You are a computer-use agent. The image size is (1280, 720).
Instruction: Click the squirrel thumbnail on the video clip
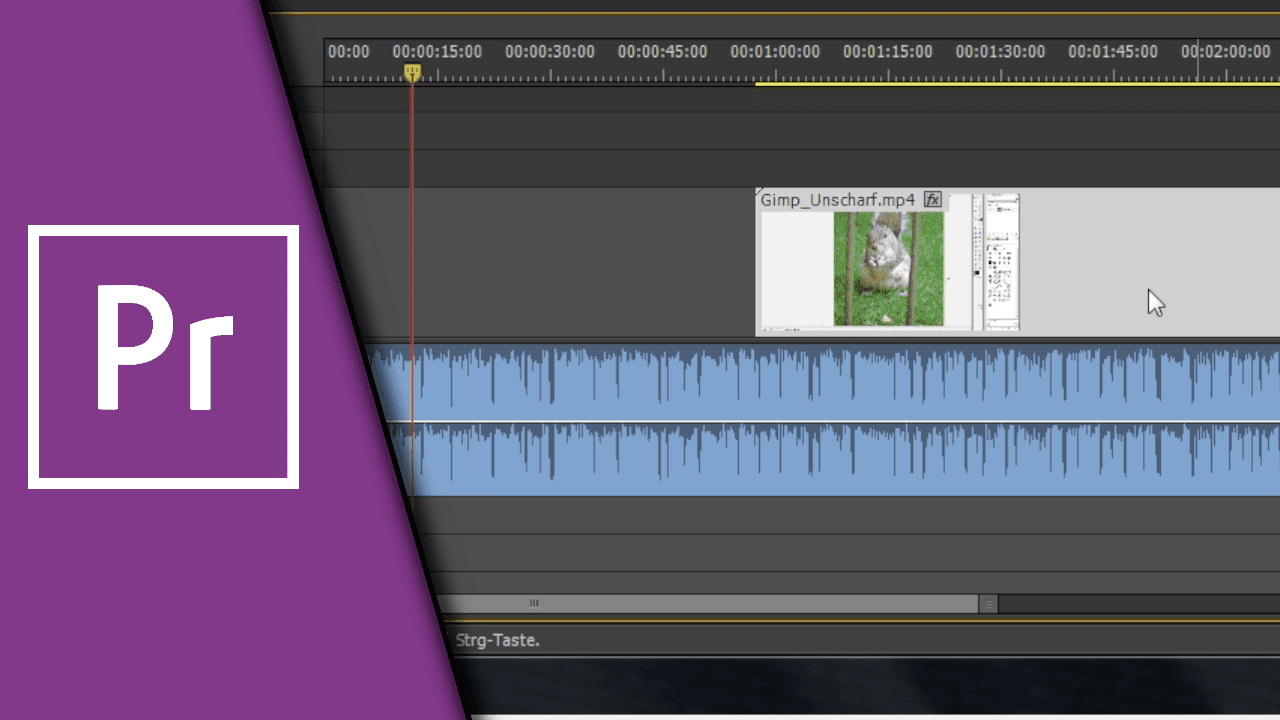coord(889,268)
